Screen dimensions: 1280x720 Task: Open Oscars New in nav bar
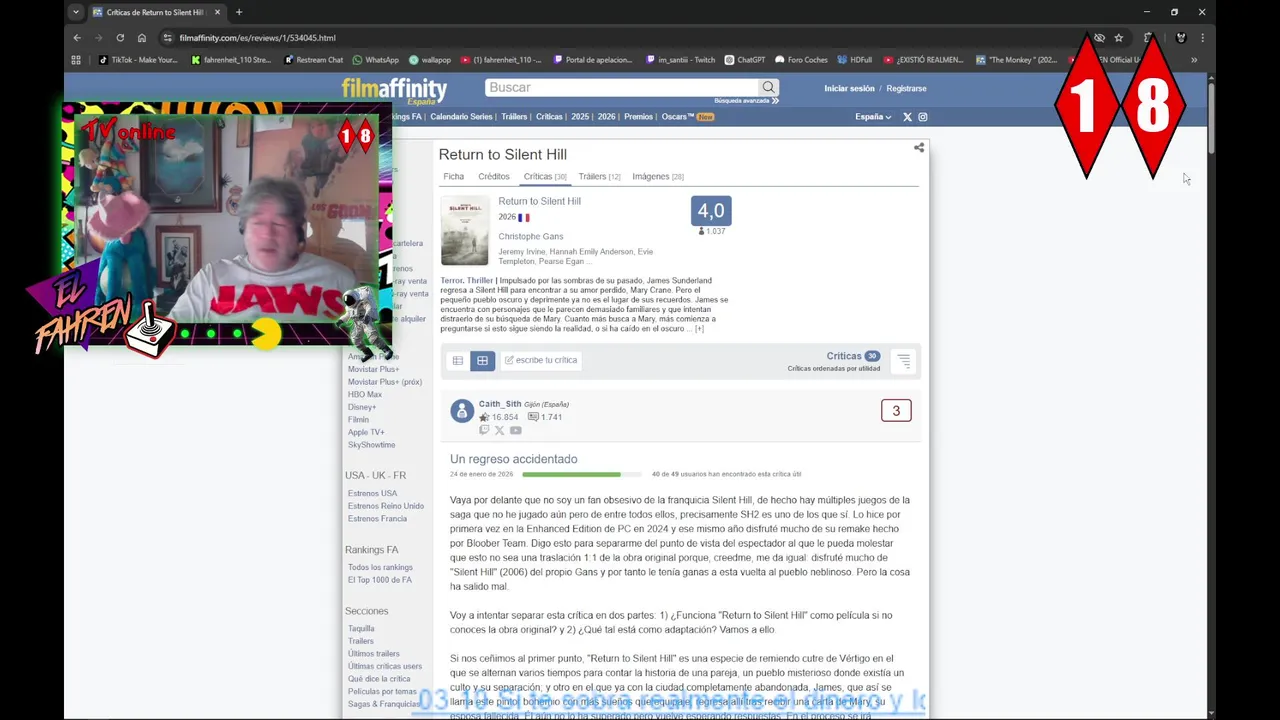(x=688, y=117)
